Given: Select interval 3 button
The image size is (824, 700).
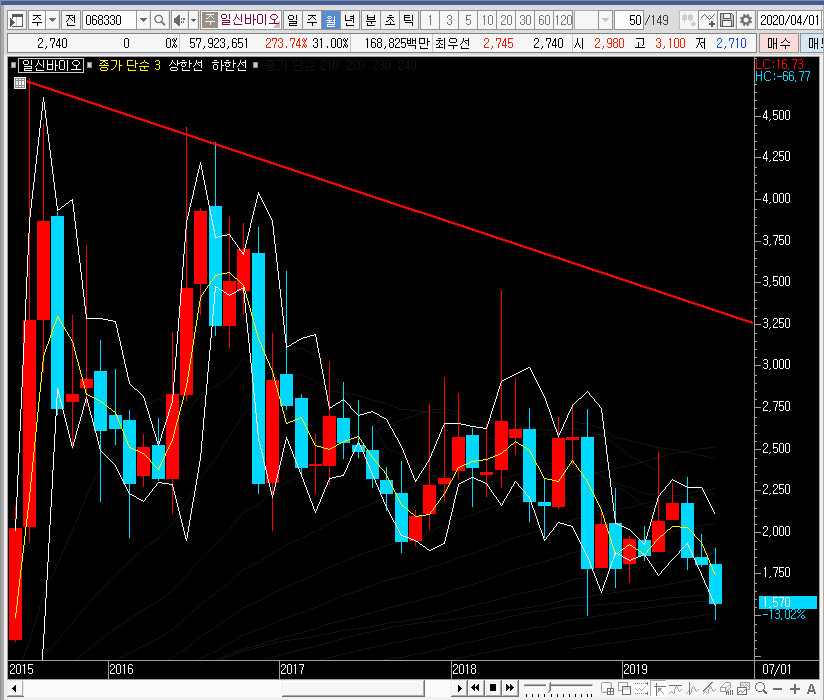Looking at the screenshot, I should (449, 20).
